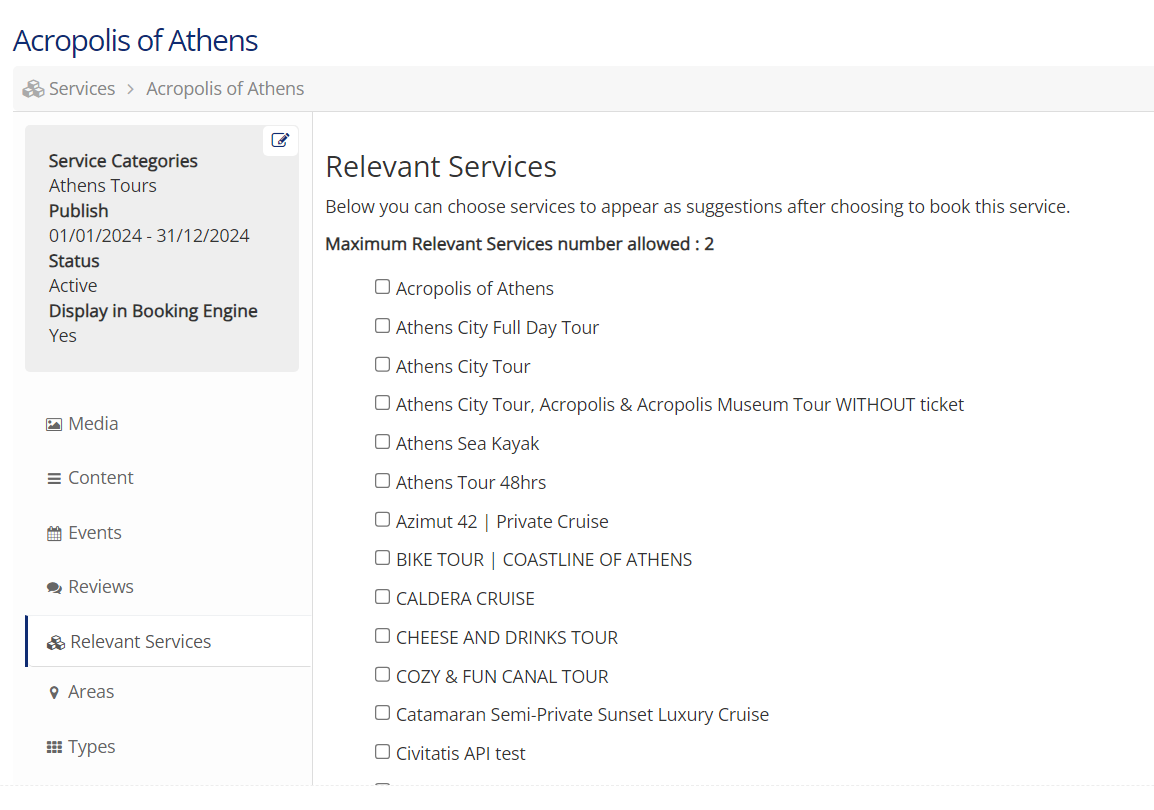Check the Athens Tour 48hrs option
This screenshot has width=1154, height=810.
[382, 481]
